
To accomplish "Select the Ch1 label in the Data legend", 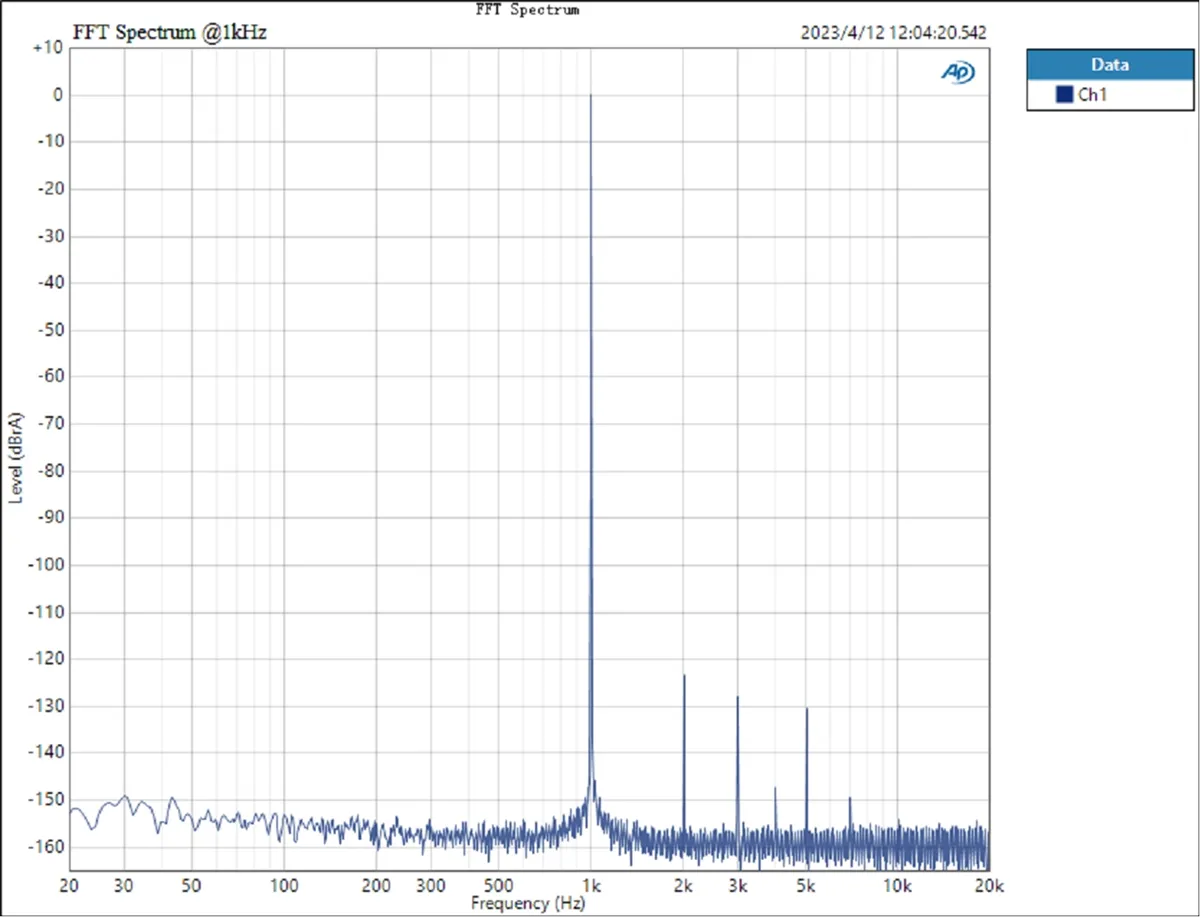I will tap(1091, 95).
